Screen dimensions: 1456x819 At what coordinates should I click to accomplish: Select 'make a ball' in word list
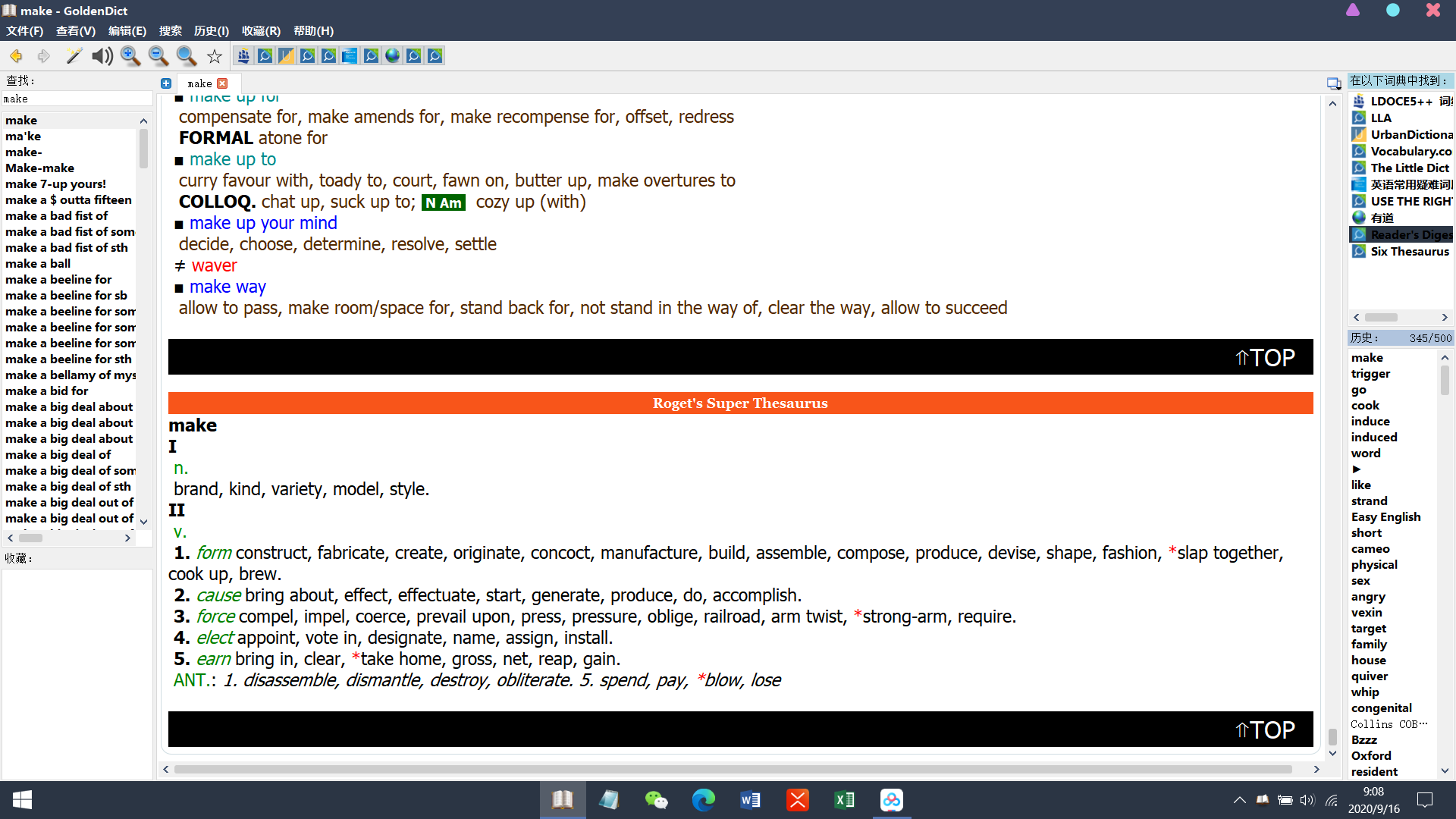pos(38,263)
